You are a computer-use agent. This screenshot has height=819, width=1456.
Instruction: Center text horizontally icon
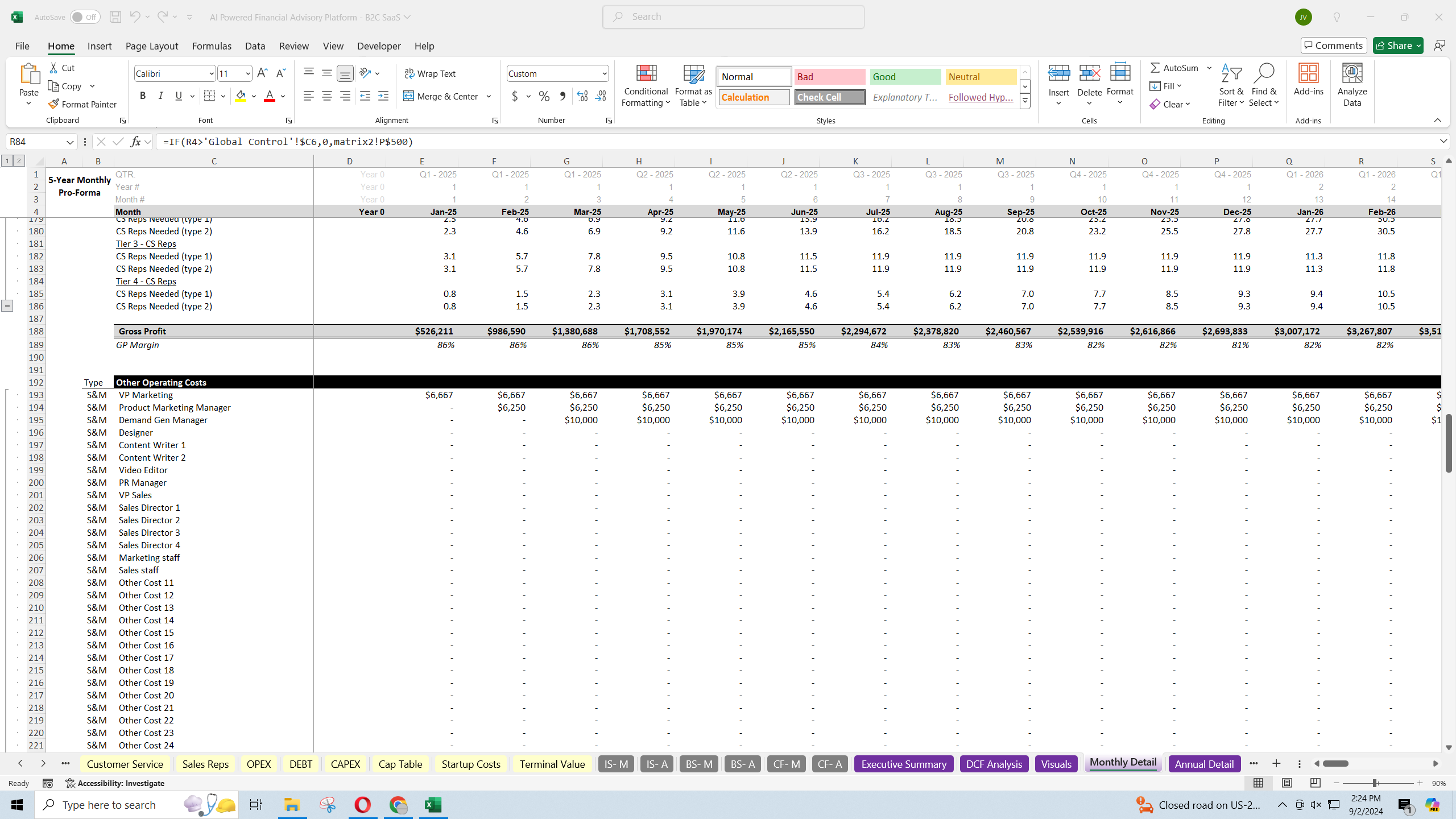click(327, 96)
